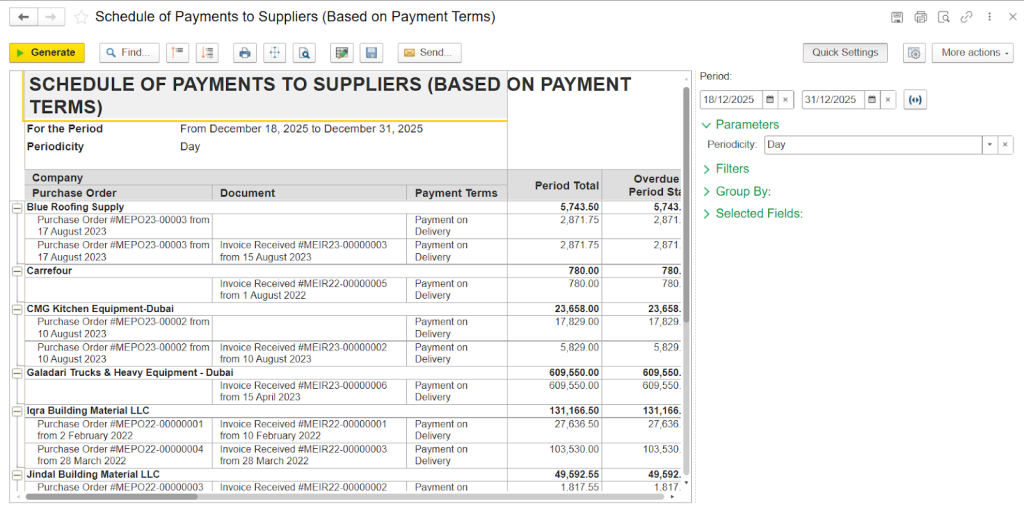1024x509 pixels.
Task: Collapse the Iqra Building Material LLC group
Action: click(17, 411)
